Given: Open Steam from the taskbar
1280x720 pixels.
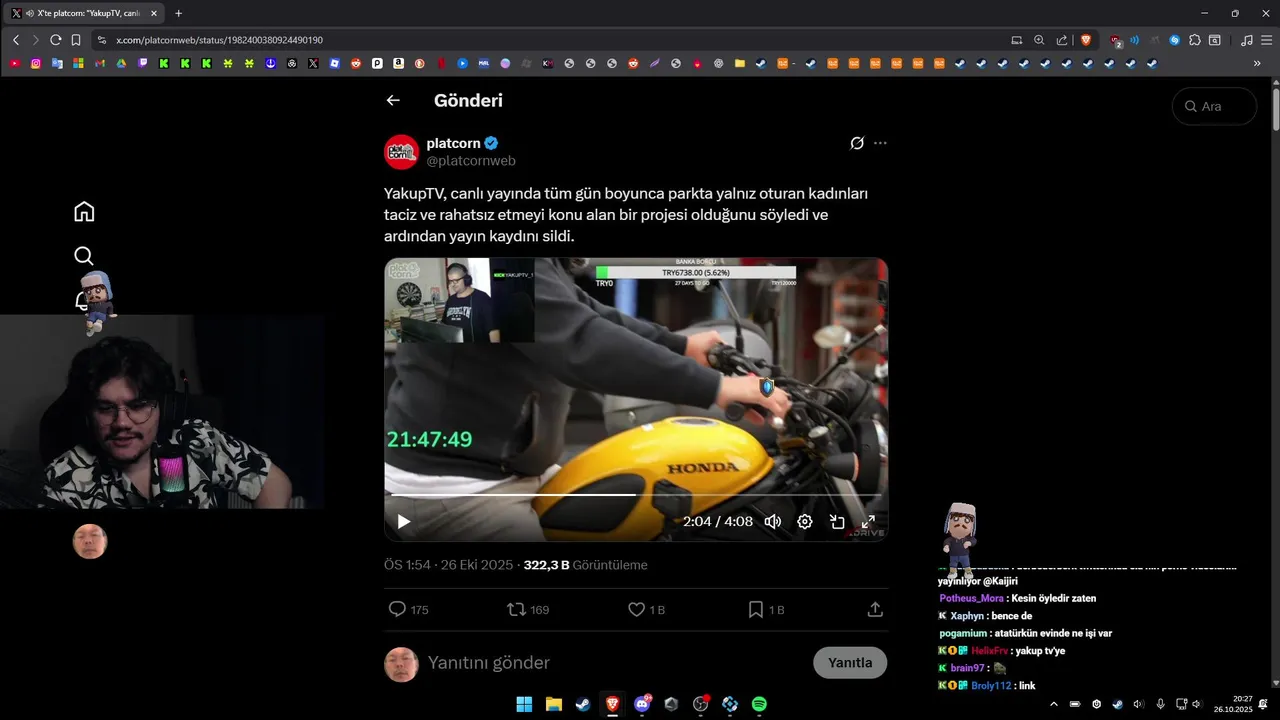Looking at the screenshot, I should click(x=582, y=704).
